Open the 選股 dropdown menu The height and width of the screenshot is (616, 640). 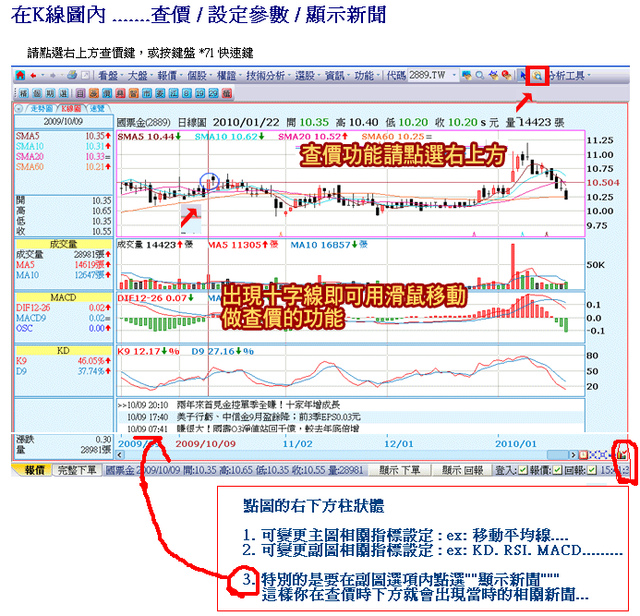point(307,76)
